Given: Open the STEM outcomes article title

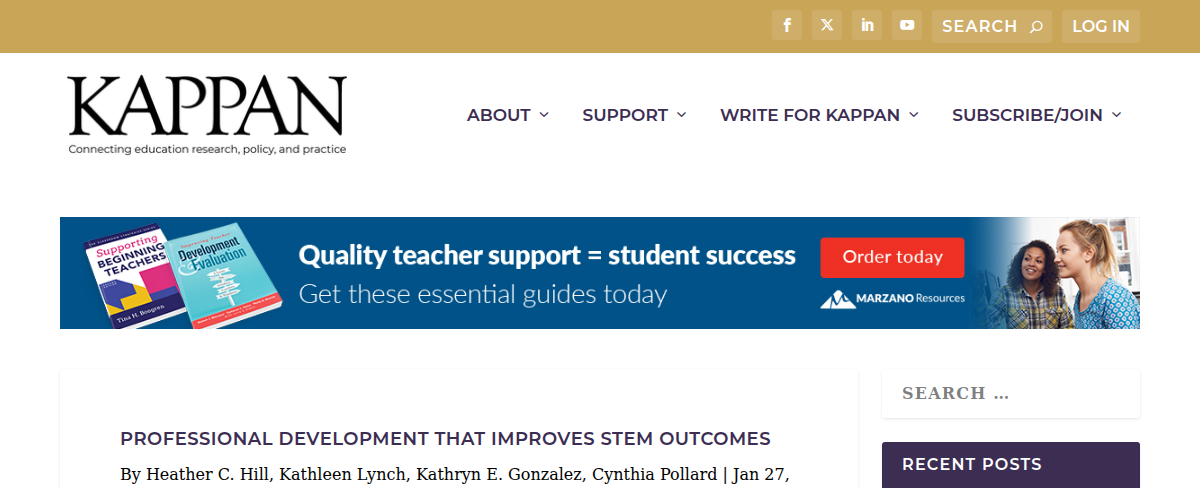Looking at the screenshot, I should (445, 438).
